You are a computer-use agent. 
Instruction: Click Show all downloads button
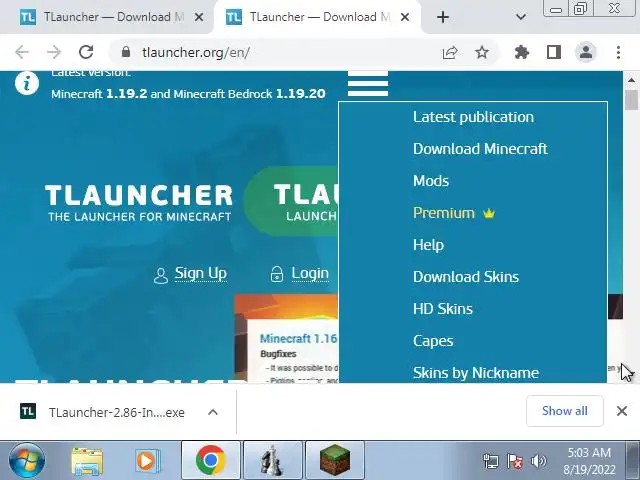(564, 411)
